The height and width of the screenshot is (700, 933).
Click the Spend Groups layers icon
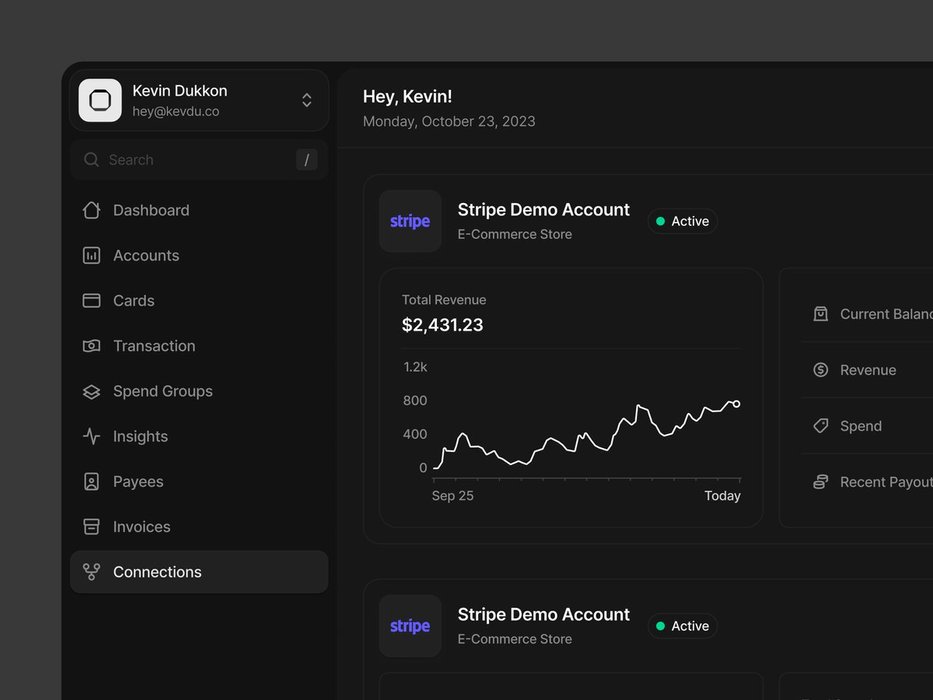point(91,392)
